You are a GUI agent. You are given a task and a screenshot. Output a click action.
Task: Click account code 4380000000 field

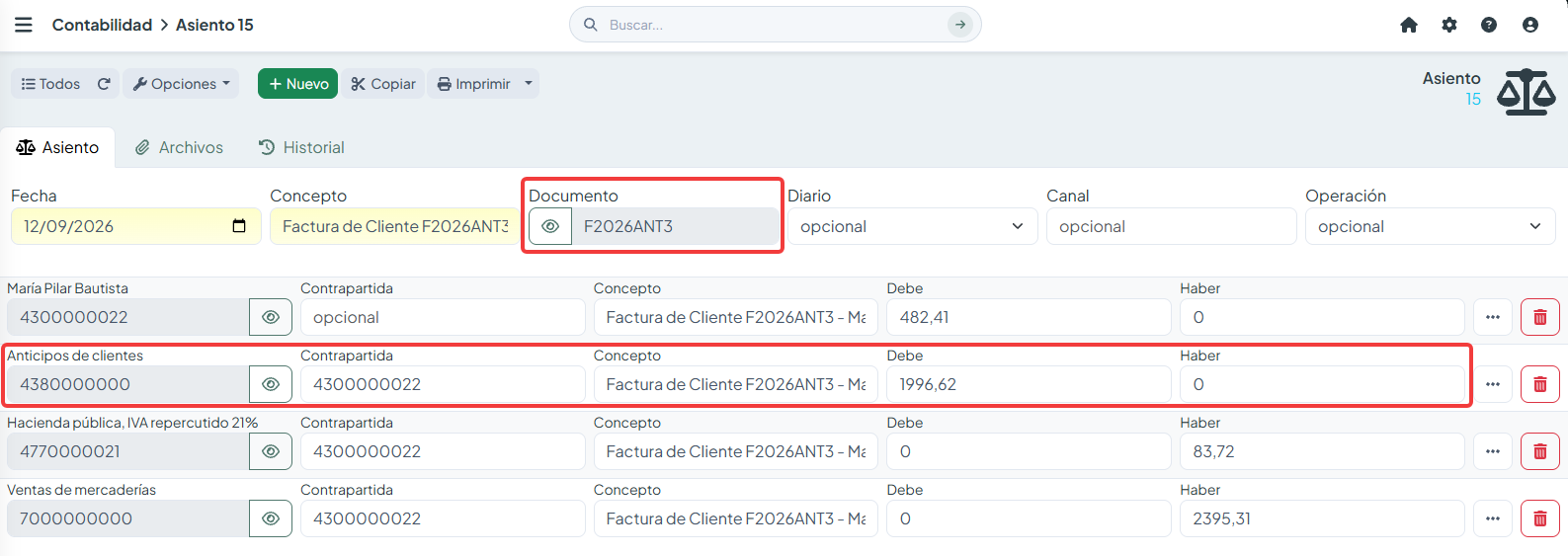(x=128, y=384)
